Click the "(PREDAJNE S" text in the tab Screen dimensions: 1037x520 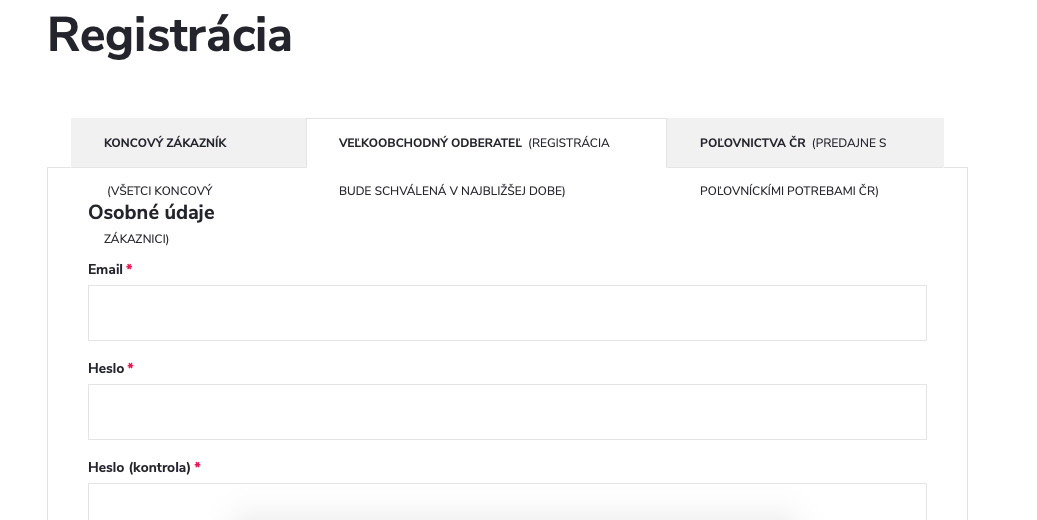pos(849,143)
